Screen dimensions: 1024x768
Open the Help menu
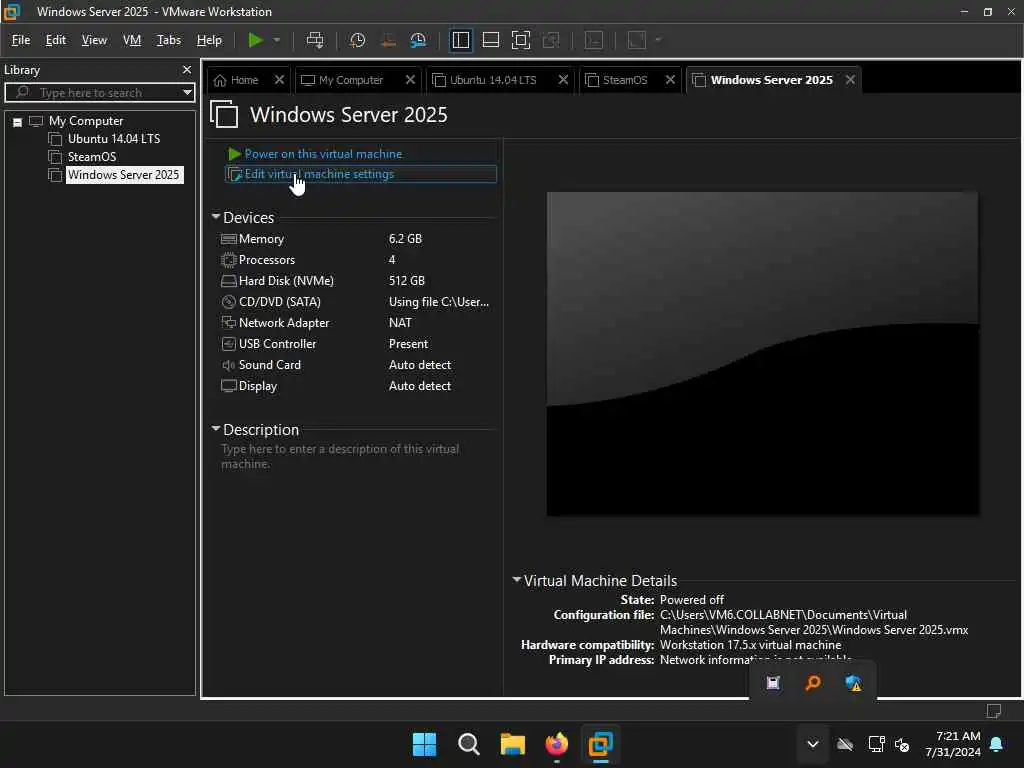209,40
